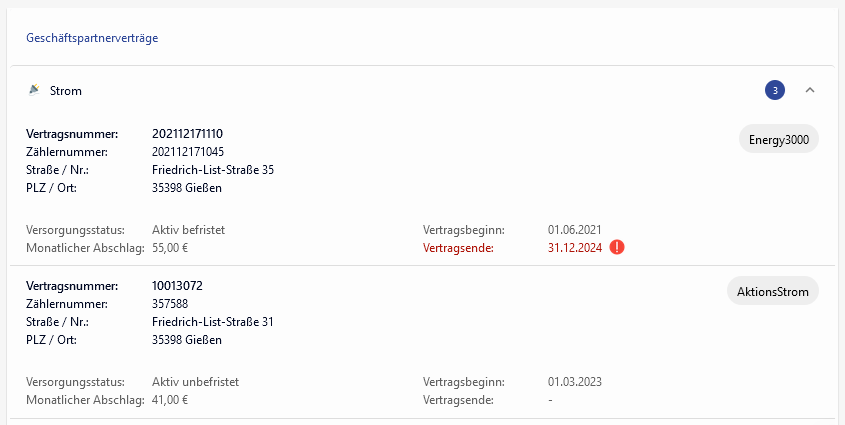Click contract start date 01.03.2023
Screen dimensions: 845x425
click(x=575, y=382)
